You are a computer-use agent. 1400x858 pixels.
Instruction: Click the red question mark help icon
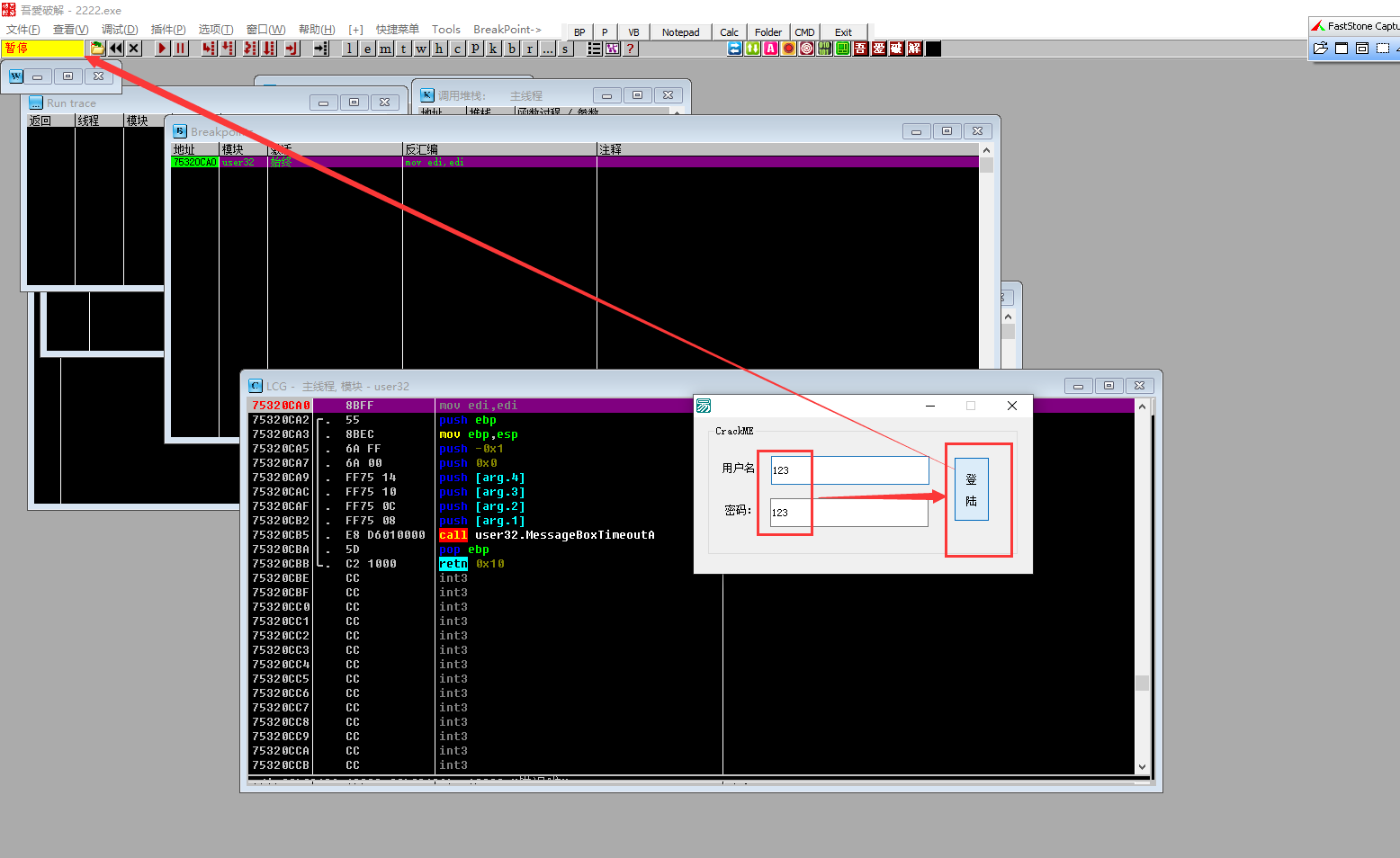(631, 49)
